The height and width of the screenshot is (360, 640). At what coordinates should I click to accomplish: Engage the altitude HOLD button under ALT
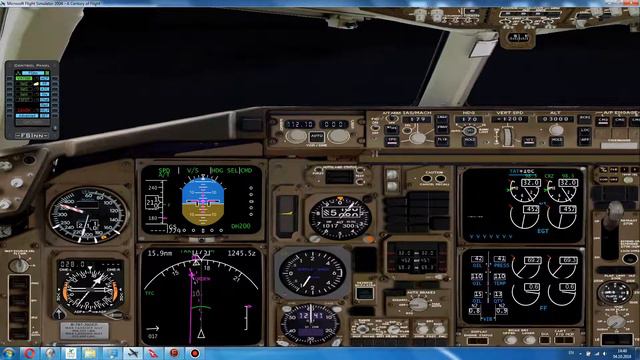[556, 141]
